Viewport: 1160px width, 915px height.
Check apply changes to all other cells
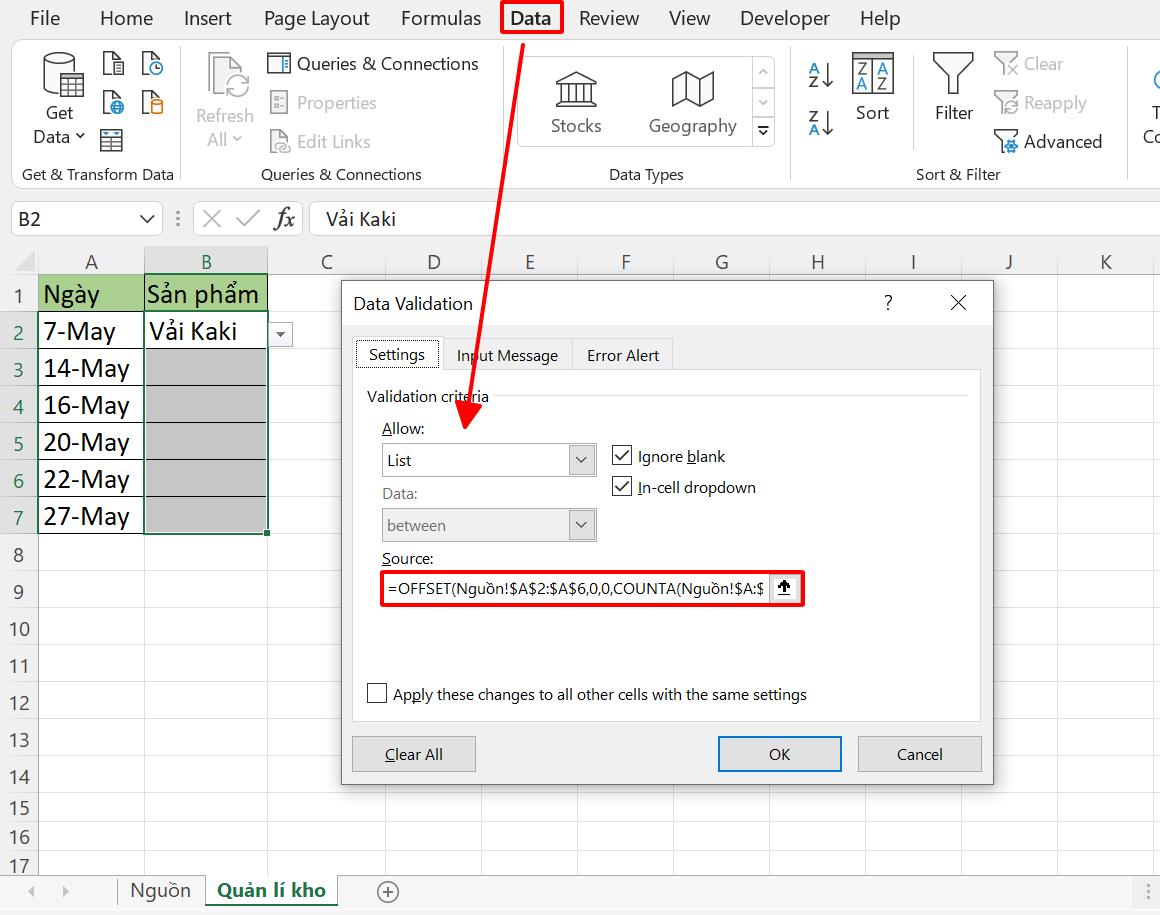coord(377,693)
